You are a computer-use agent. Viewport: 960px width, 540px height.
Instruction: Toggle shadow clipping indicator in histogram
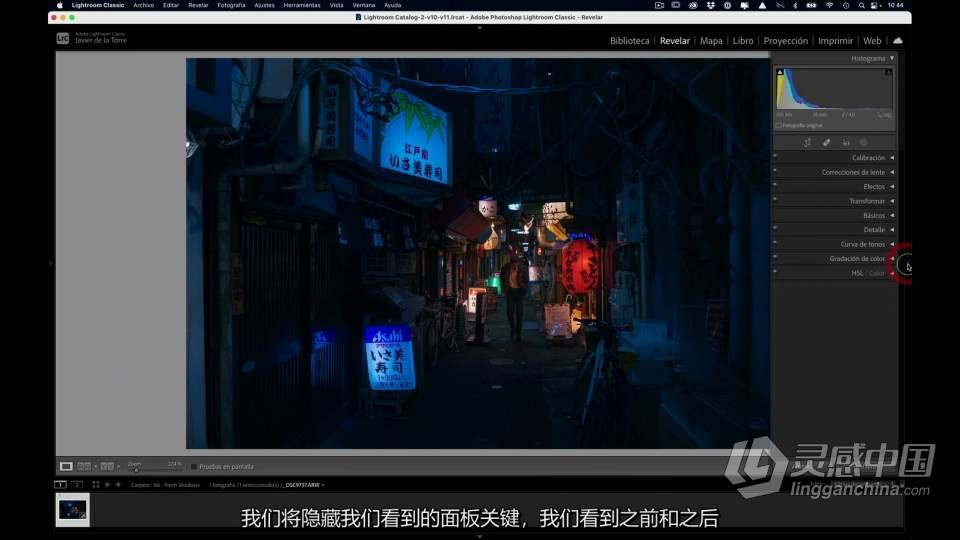(x=780, y=72)
